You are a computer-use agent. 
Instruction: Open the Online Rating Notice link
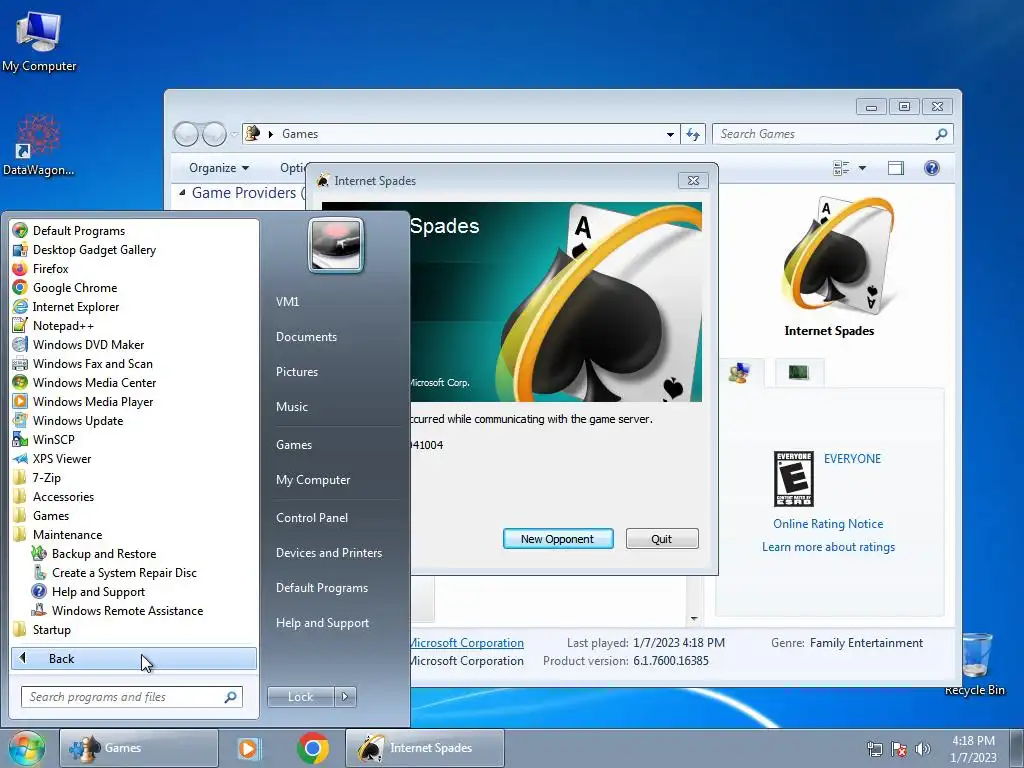point(827,524)
